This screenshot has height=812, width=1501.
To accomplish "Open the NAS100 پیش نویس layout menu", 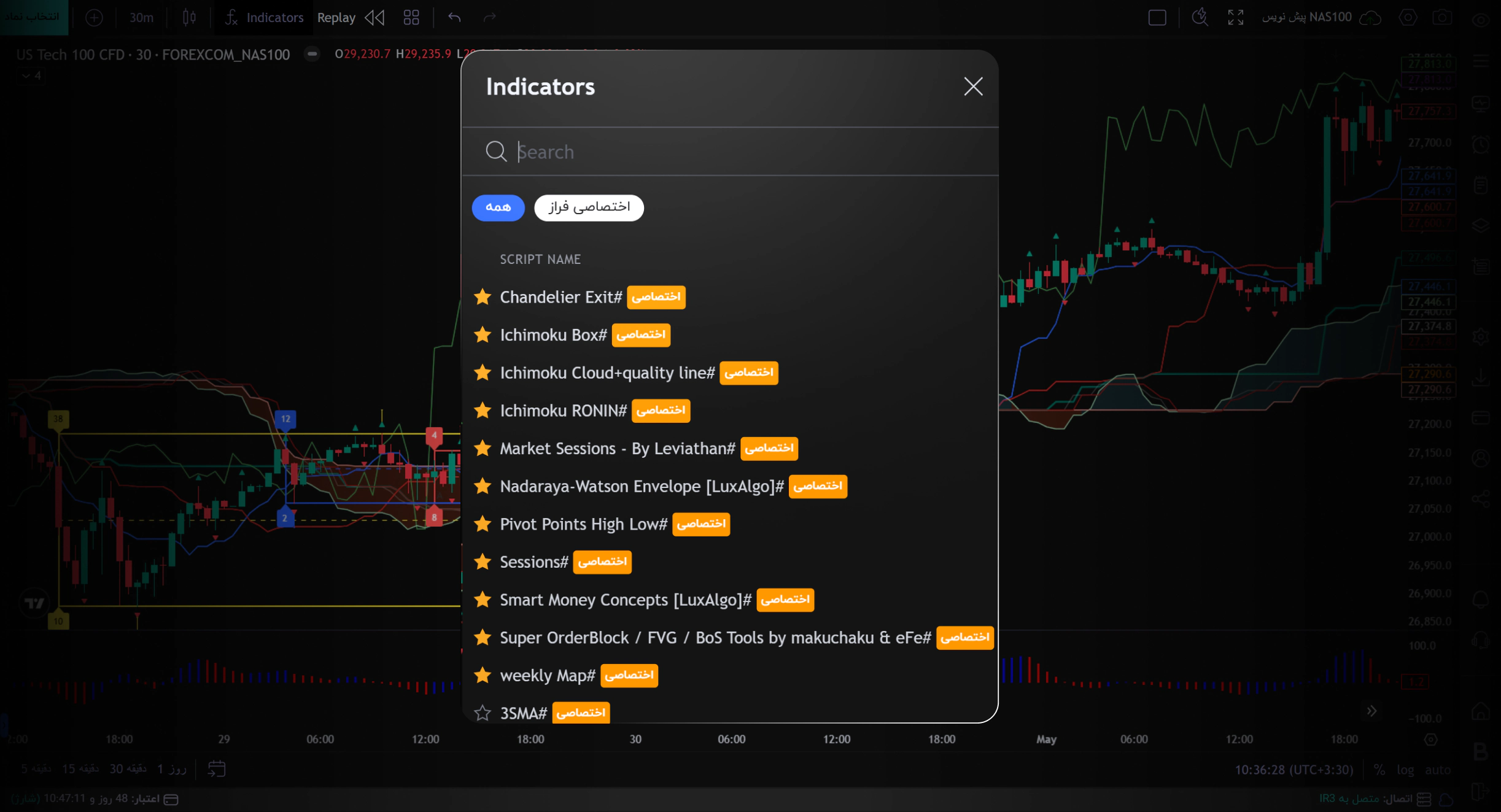I will 1306,17.
